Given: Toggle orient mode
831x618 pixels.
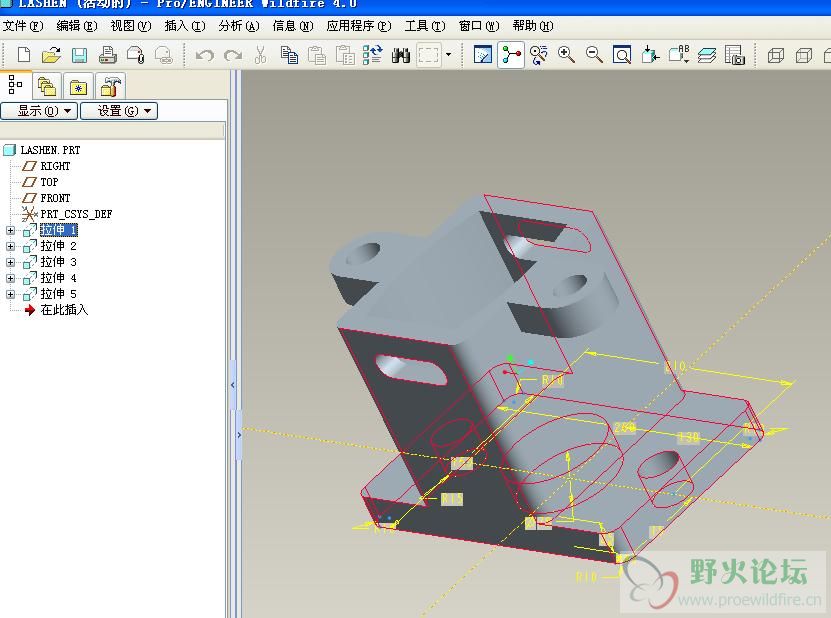Looking at the screenshot, I should 538,55.
